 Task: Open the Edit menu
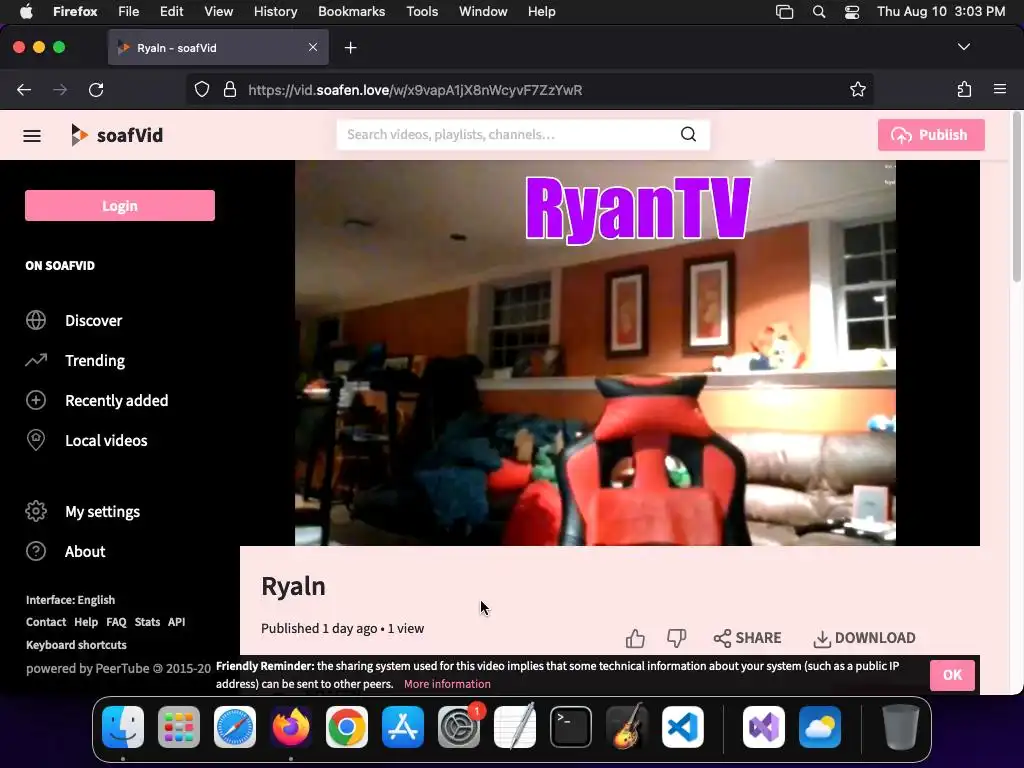pyautogui.click(x=172, y=12)
